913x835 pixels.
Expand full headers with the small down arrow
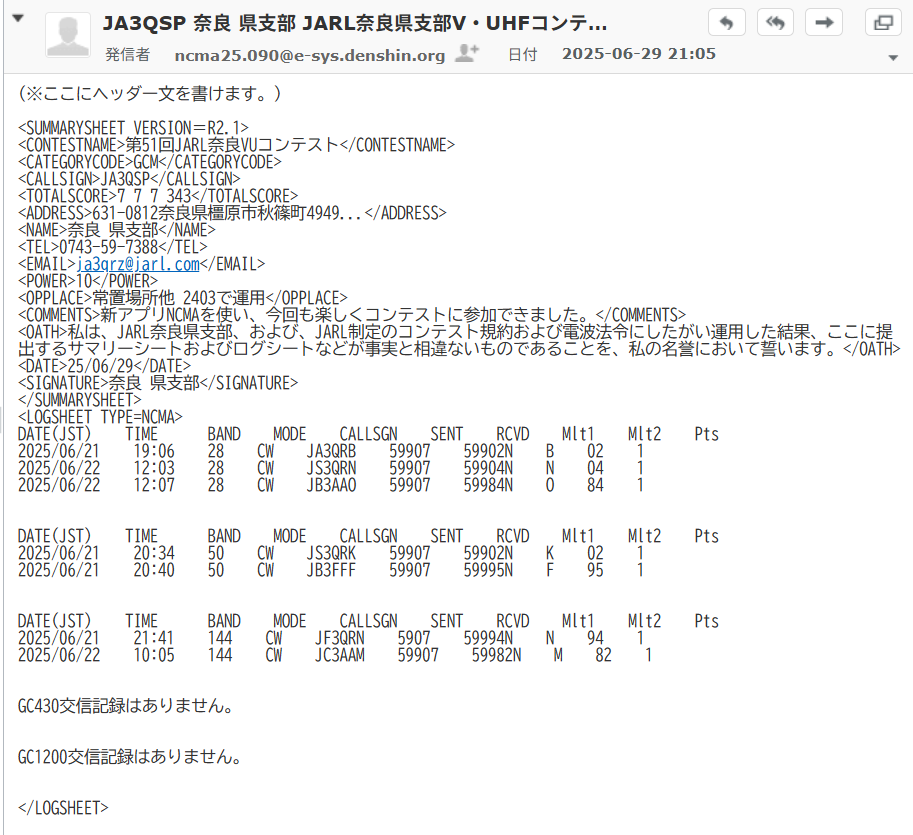click(893, 58)
